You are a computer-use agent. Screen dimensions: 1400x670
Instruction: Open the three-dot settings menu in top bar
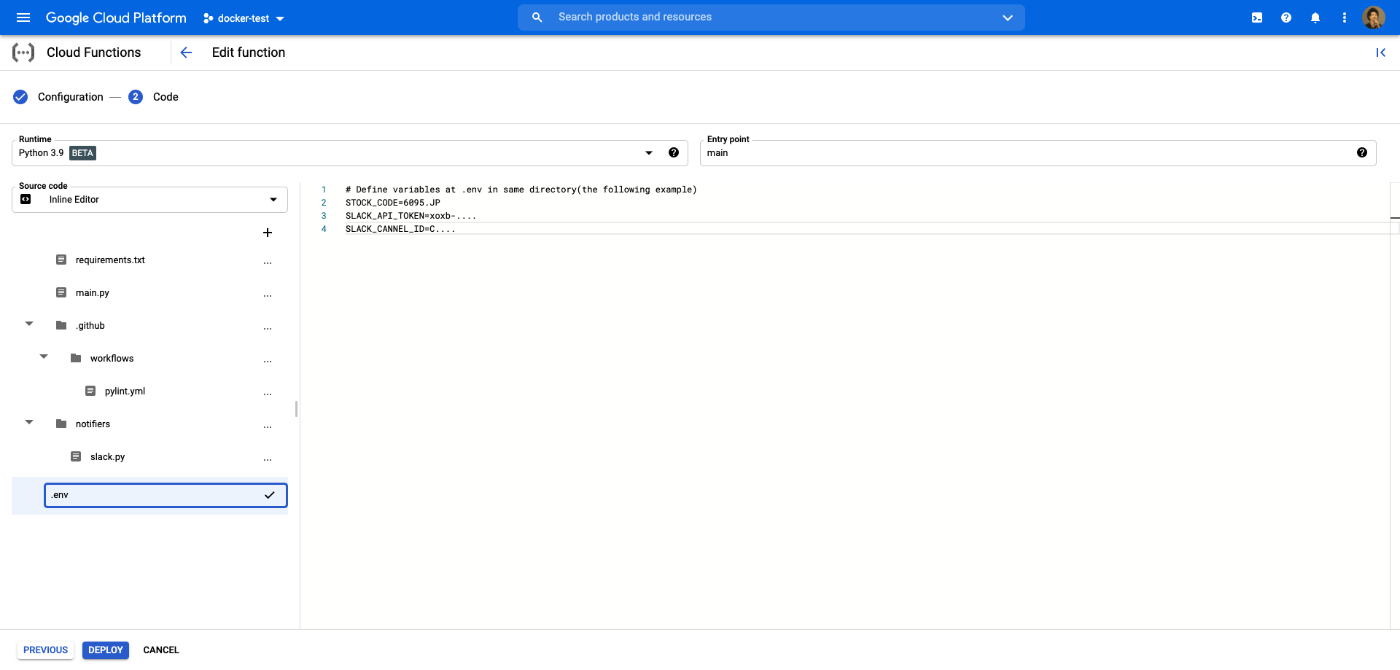pos(1344,18)
